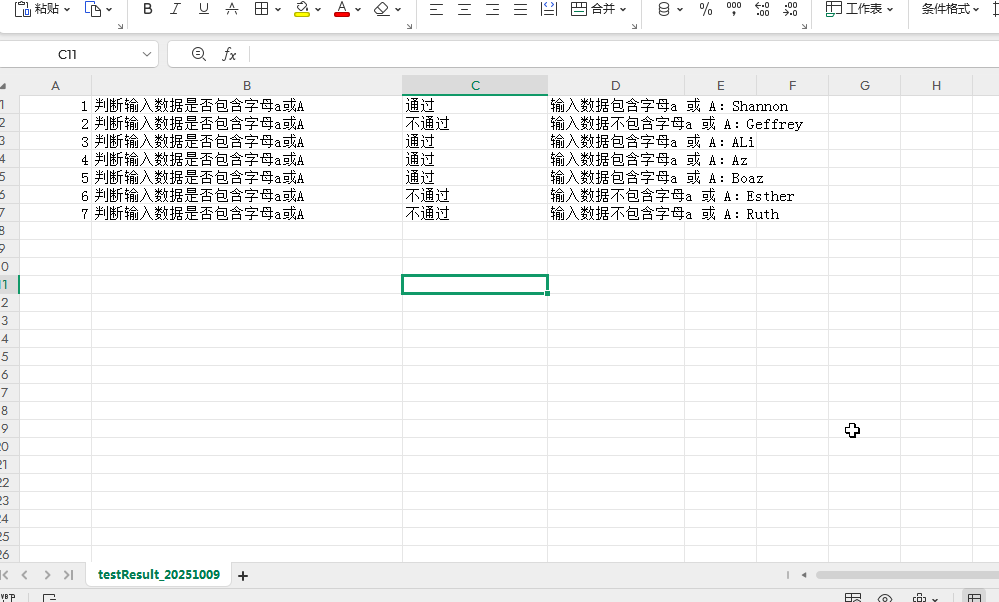Apply the yellow fill color bucket
999x602 pixels.
pyautogui.click(x=302, y=9)
